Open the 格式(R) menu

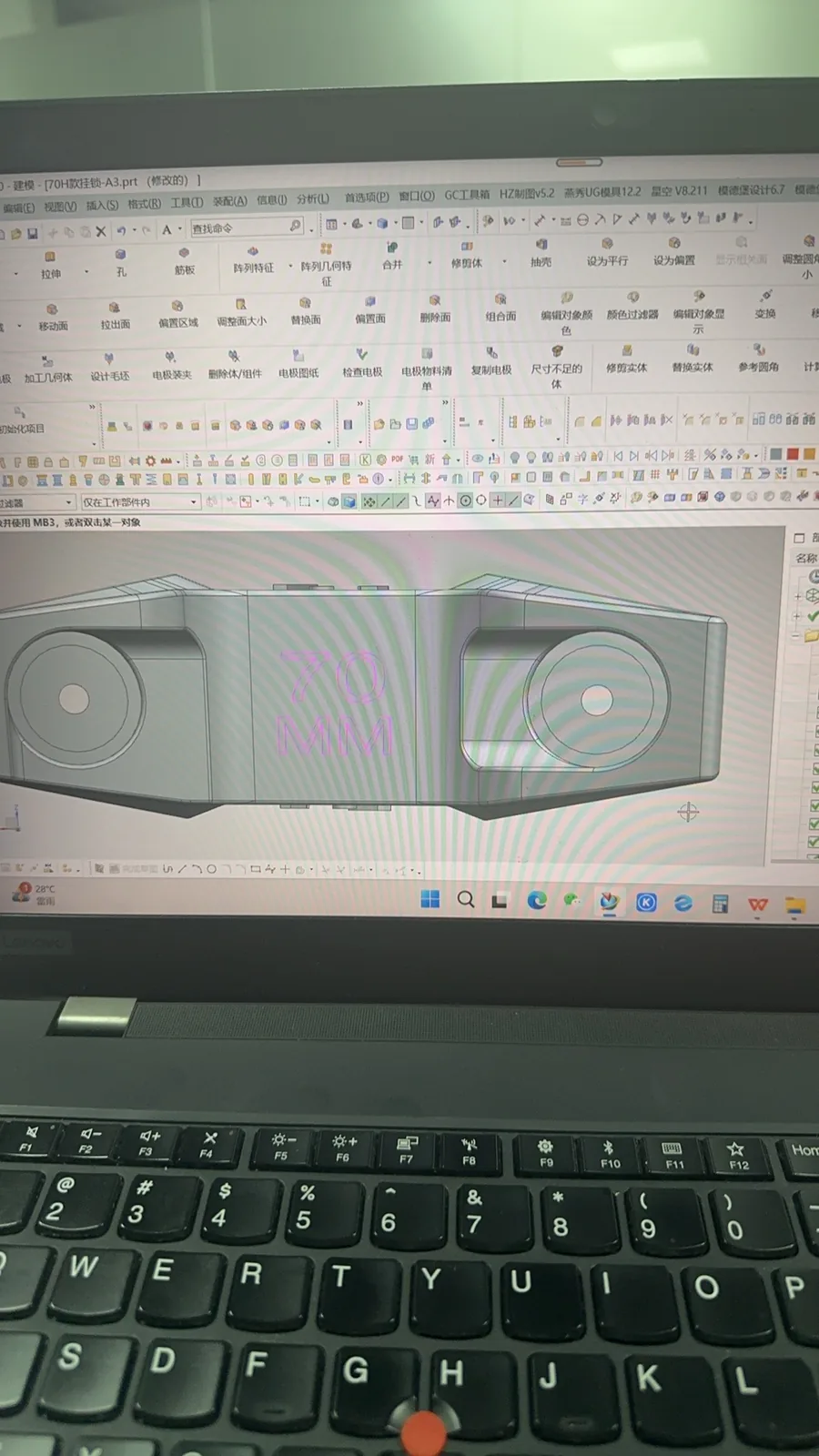(x=144, y=204)
